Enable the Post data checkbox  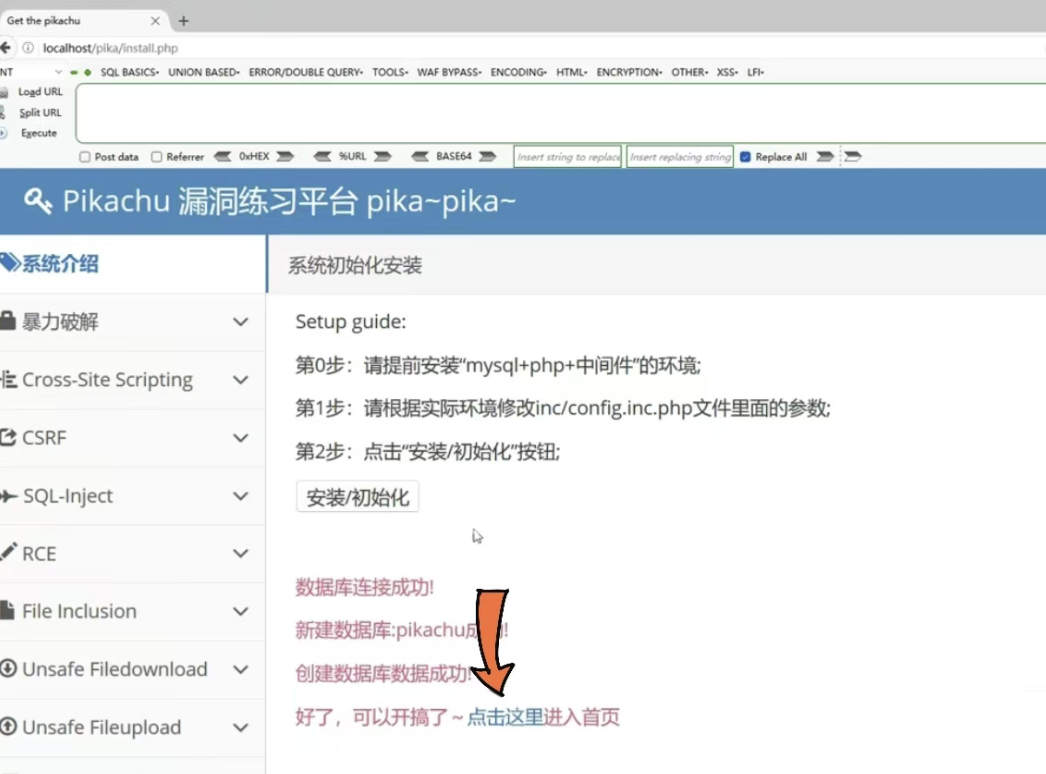coord(85,157)
